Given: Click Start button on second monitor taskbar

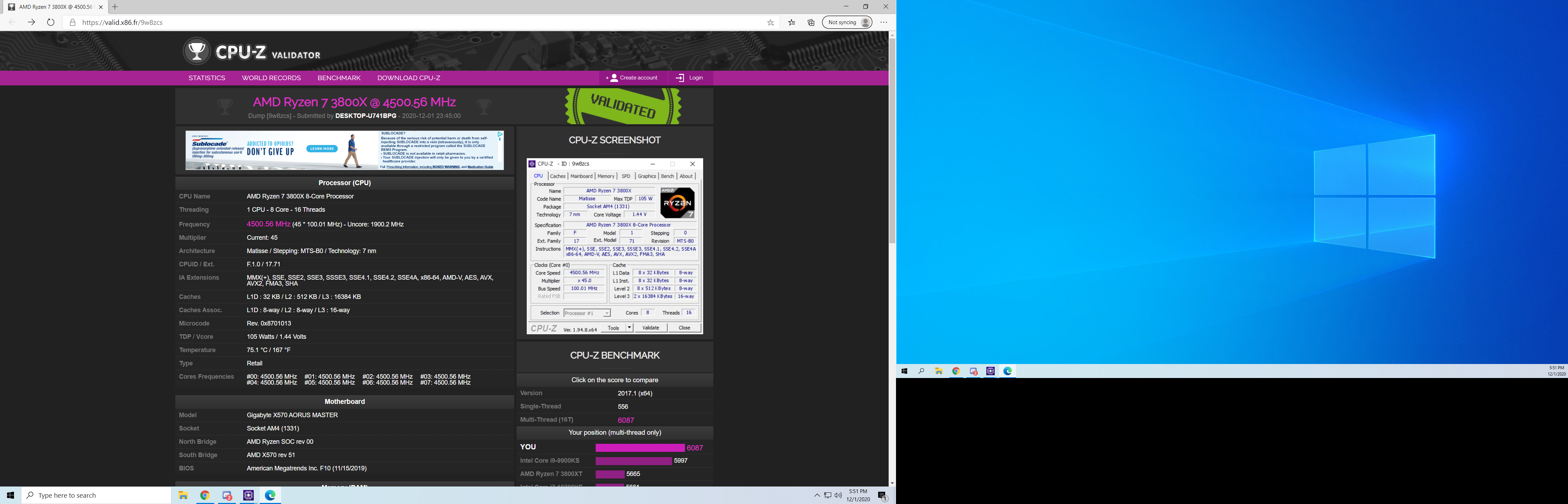Looking at the screenshot, I should 904,371.
